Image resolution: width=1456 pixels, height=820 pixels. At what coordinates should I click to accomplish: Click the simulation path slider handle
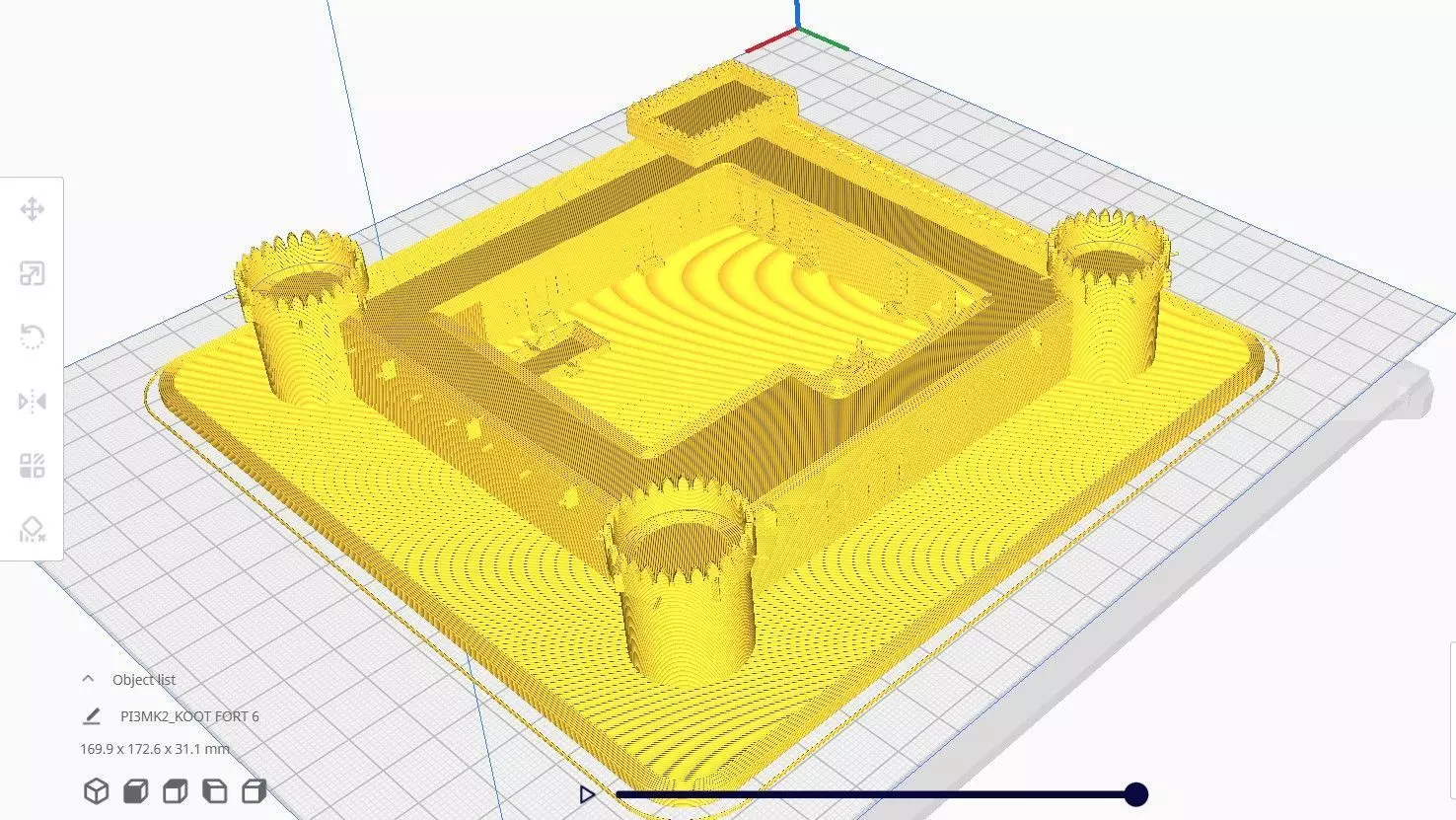coord(1136,794)
